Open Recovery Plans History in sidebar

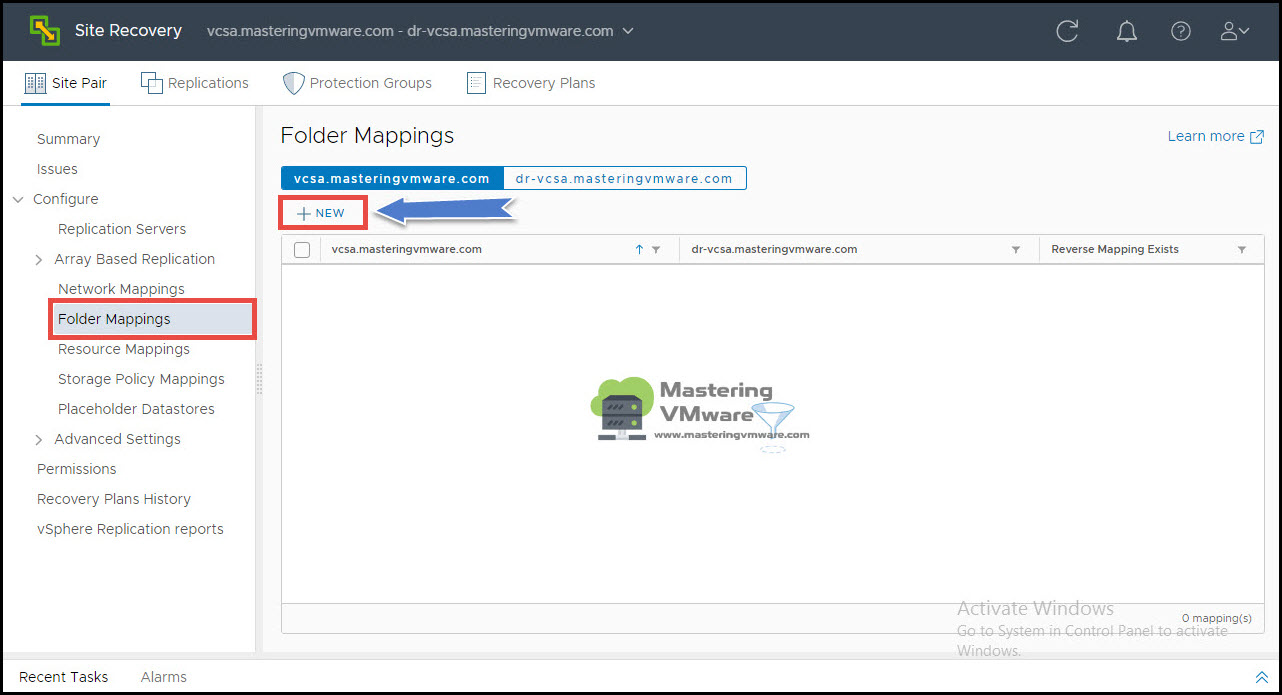click(114, 500)
